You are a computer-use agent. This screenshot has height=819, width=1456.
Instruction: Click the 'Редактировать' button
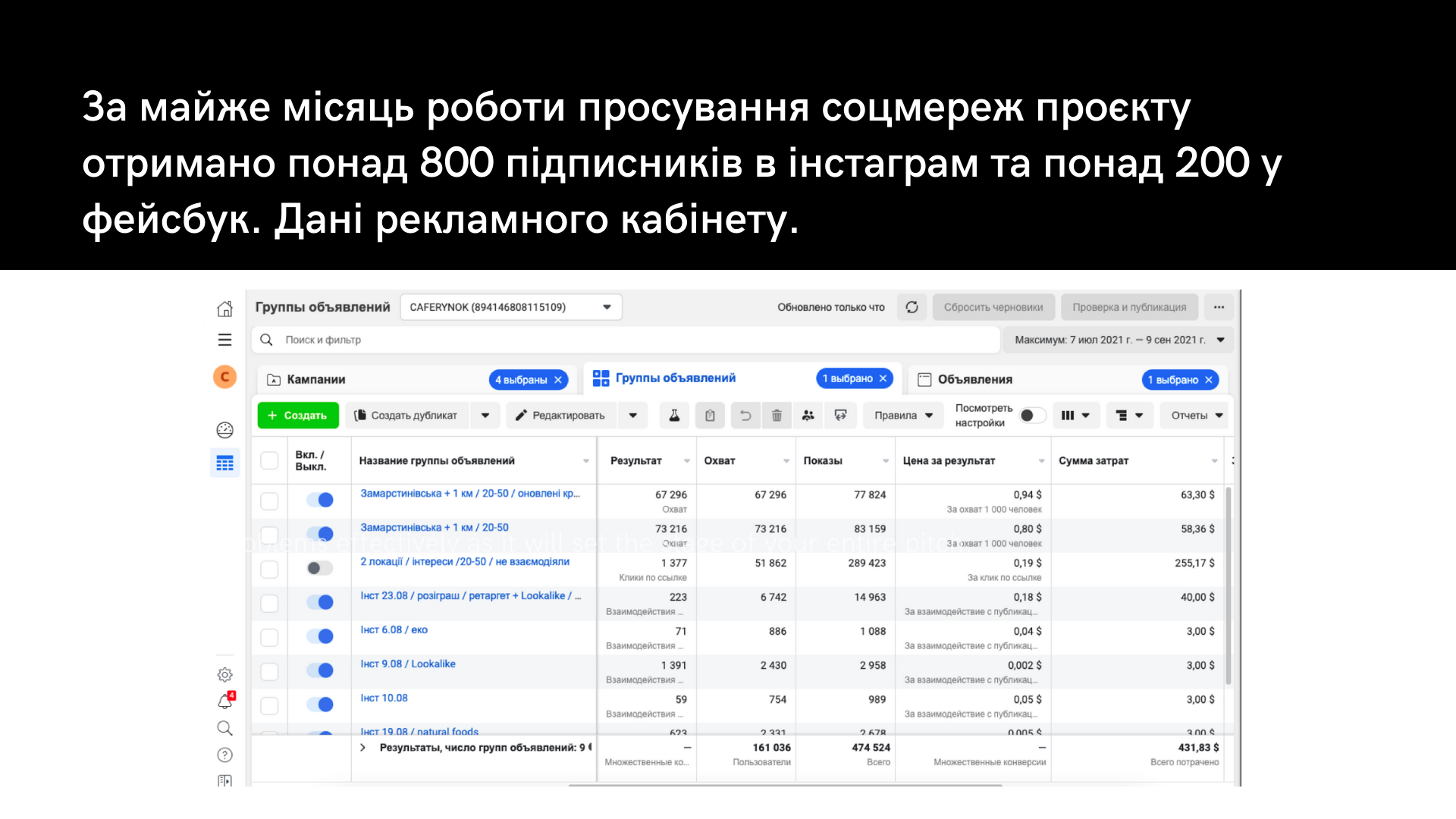pos(560,415)
